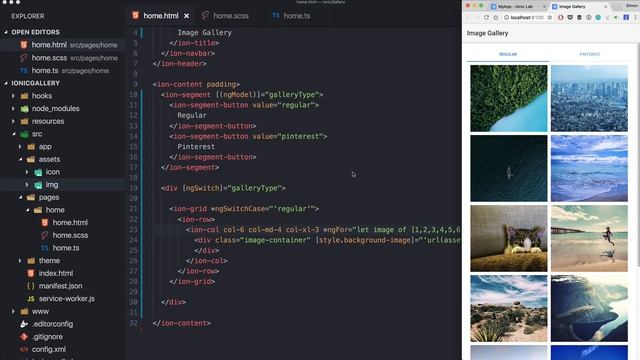
Task: Click the node_modules folder icon
Action: coord(24,109)
